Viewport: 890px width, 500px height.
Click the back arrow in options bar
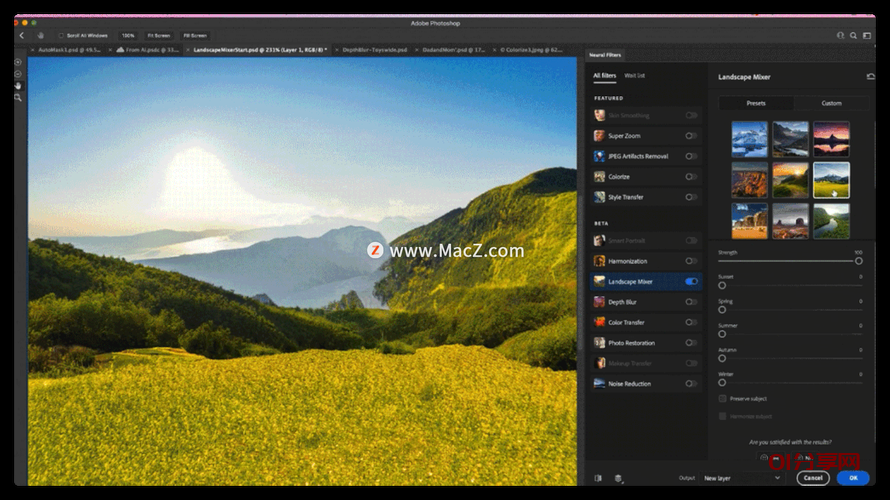click(x=21, y=35)
